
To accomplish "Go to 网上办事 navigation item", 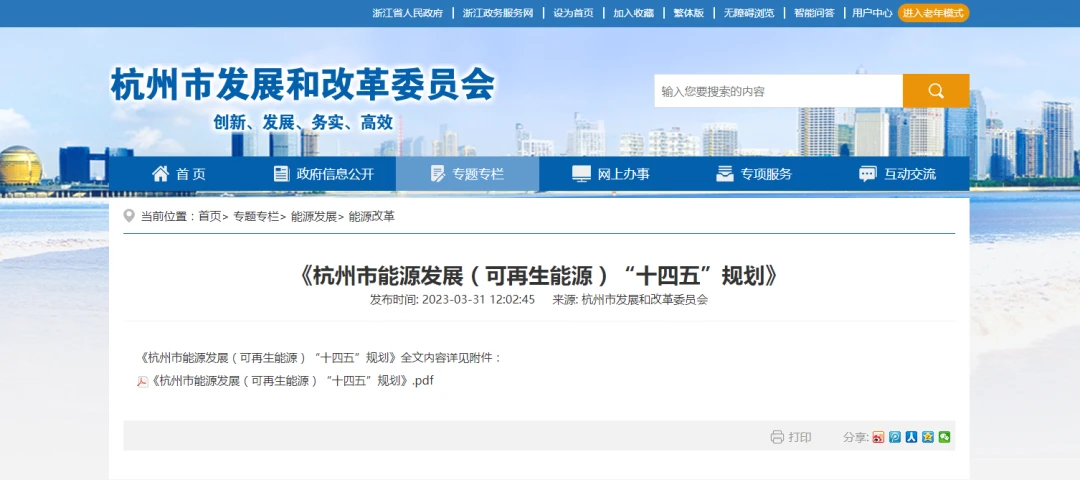I will [611, 174].
